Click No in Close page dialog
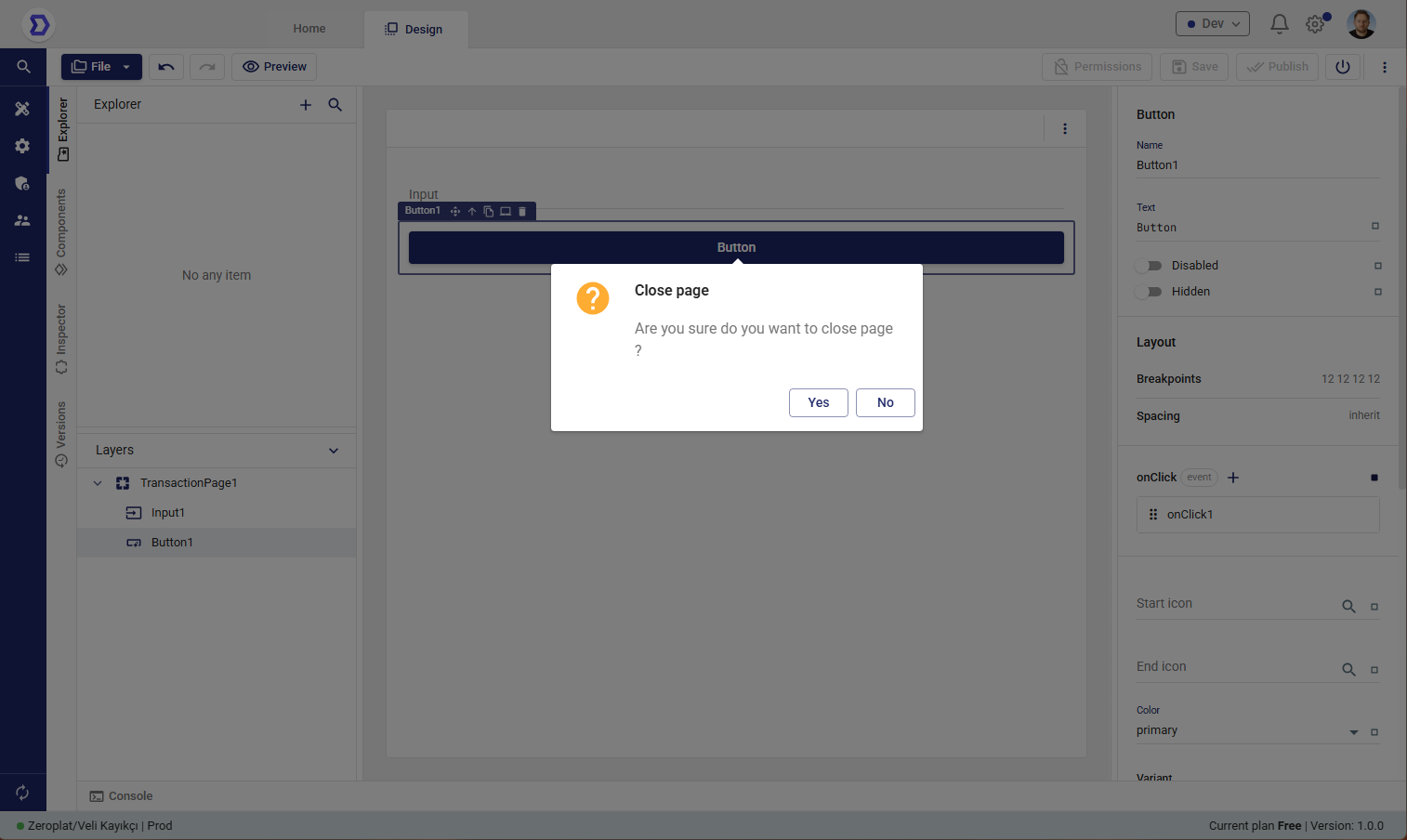 coord(885,402)
